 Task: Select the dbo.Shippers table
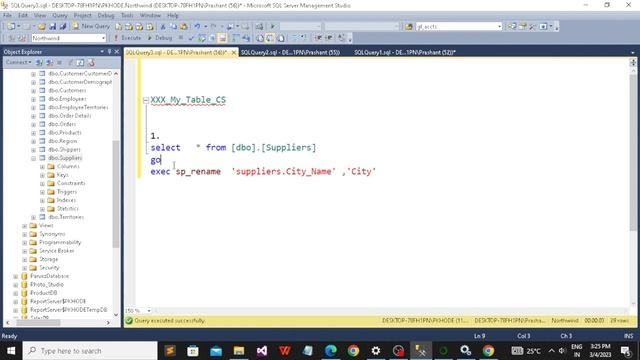point(64,149)
